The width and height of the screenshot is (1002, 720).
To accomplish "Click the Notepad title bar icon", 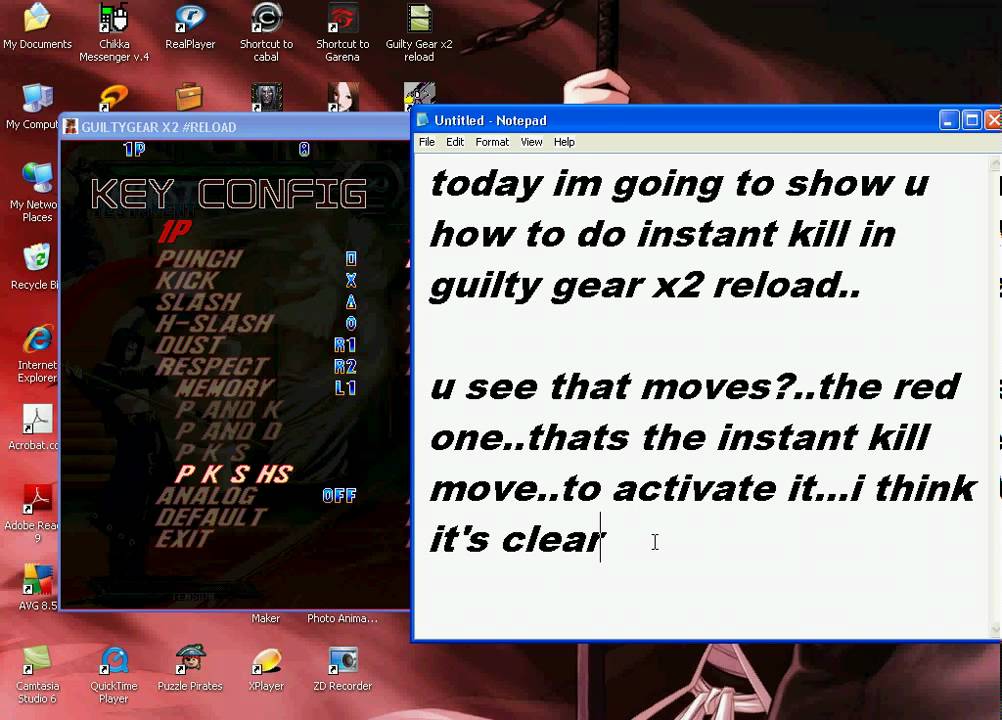I will (x=422, y=120).
